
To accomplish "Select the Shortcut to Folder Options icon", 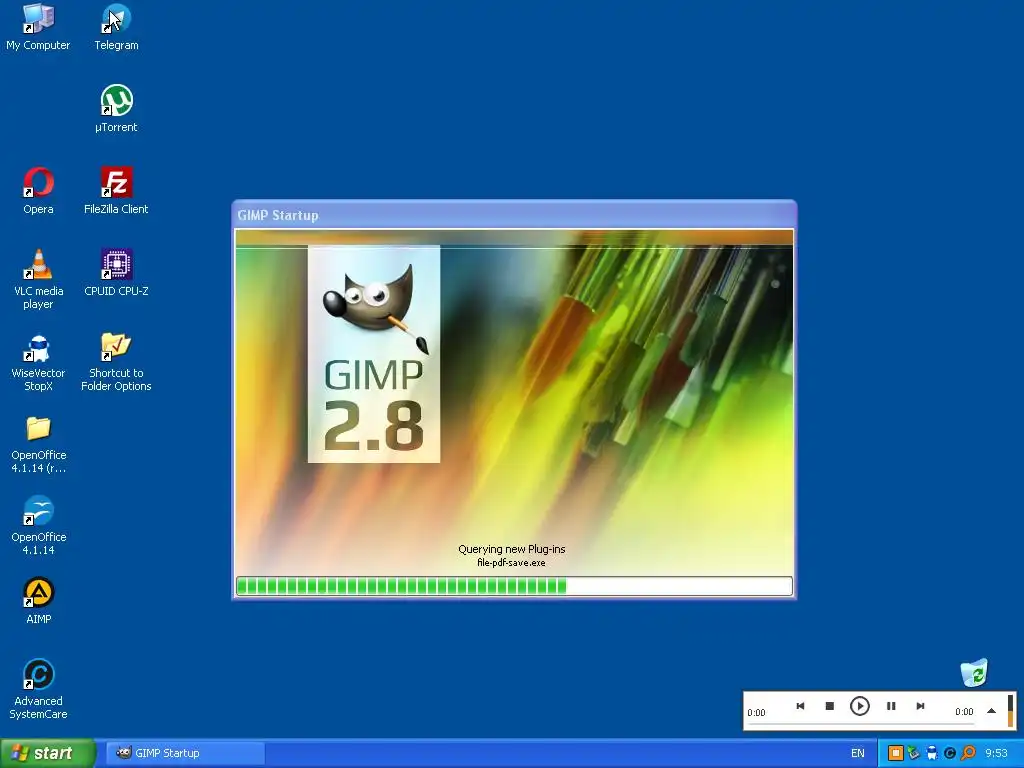I will (116, 361).
